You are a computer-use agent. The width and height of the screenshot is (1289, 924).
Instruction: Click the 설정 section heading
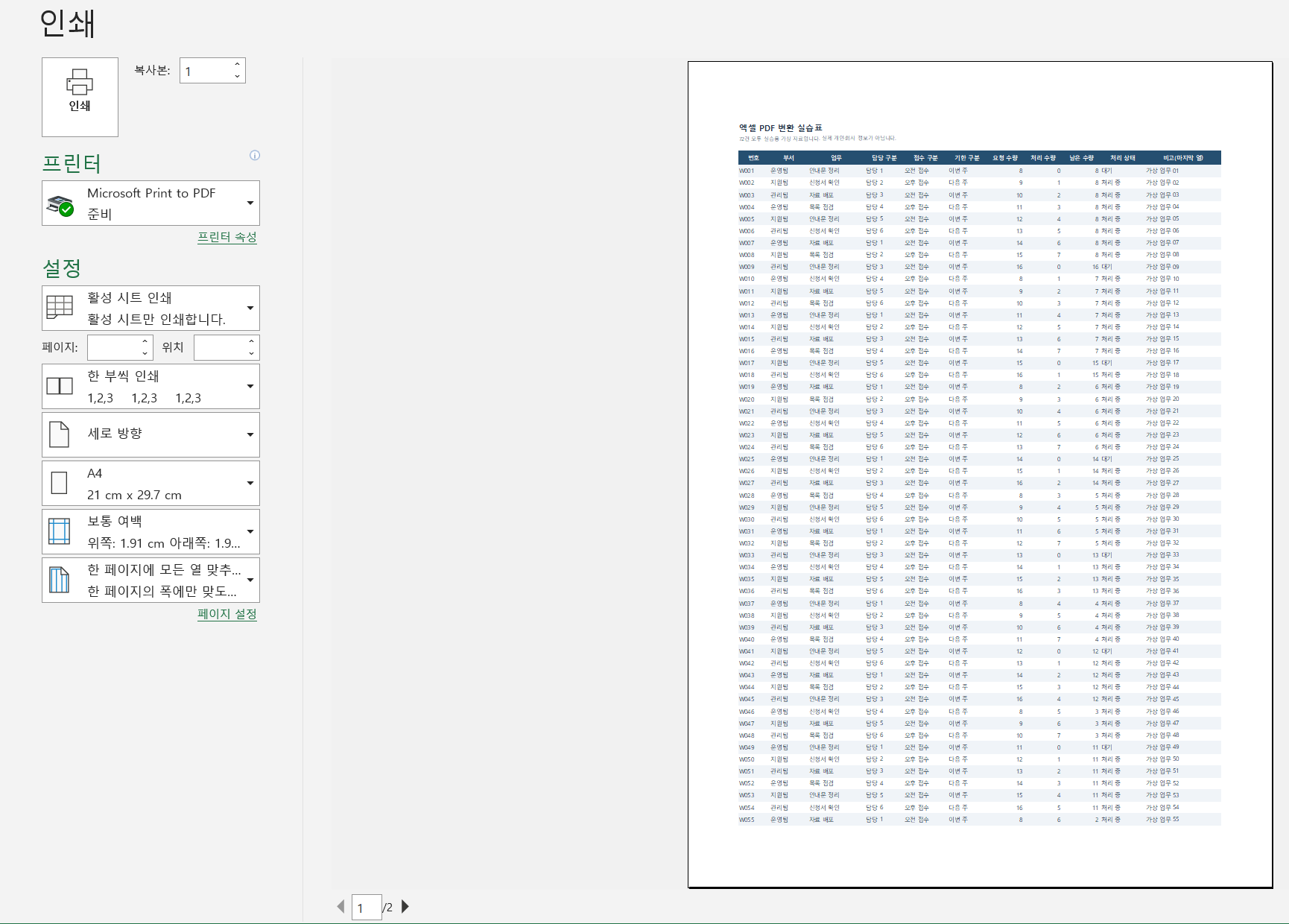pos(62,268)
